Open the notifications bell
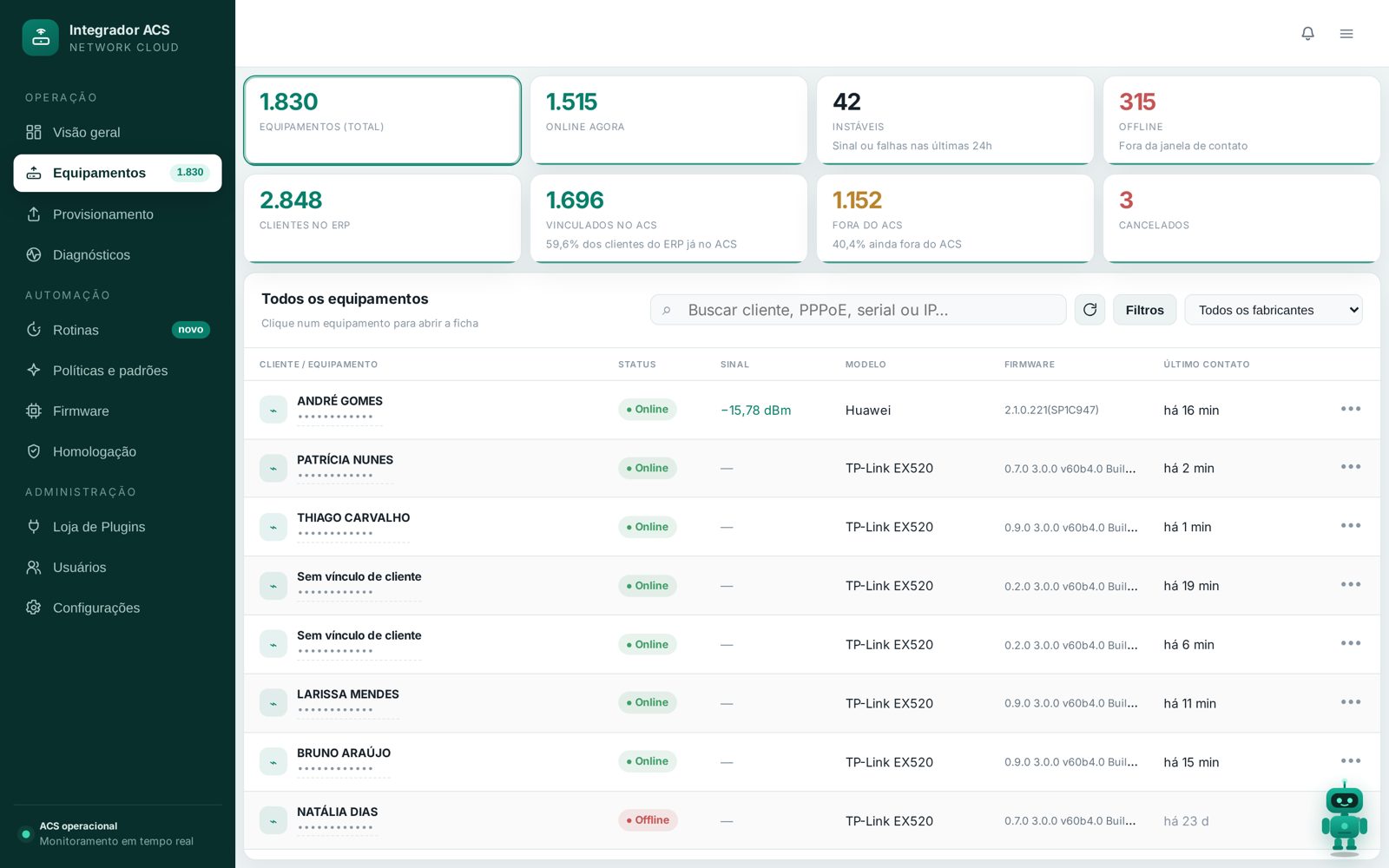The height and width of the screenshot is (868, 1389). 1307,34
